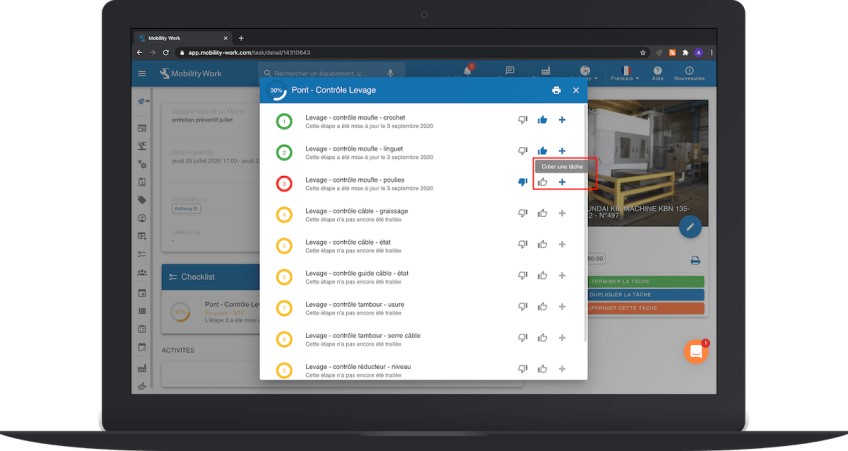Image resolution: width=848 pixels, height=451 pixels.
Task: Open the globe network dropdown in header
Action: pos(586,72)
